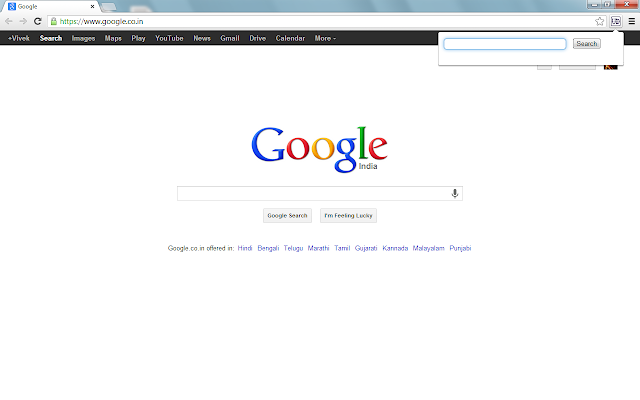Image resolution: width=640 pixels, height=400 pixels.
Task: Switch Google to Telugu
Action: [x=293, y=248]
